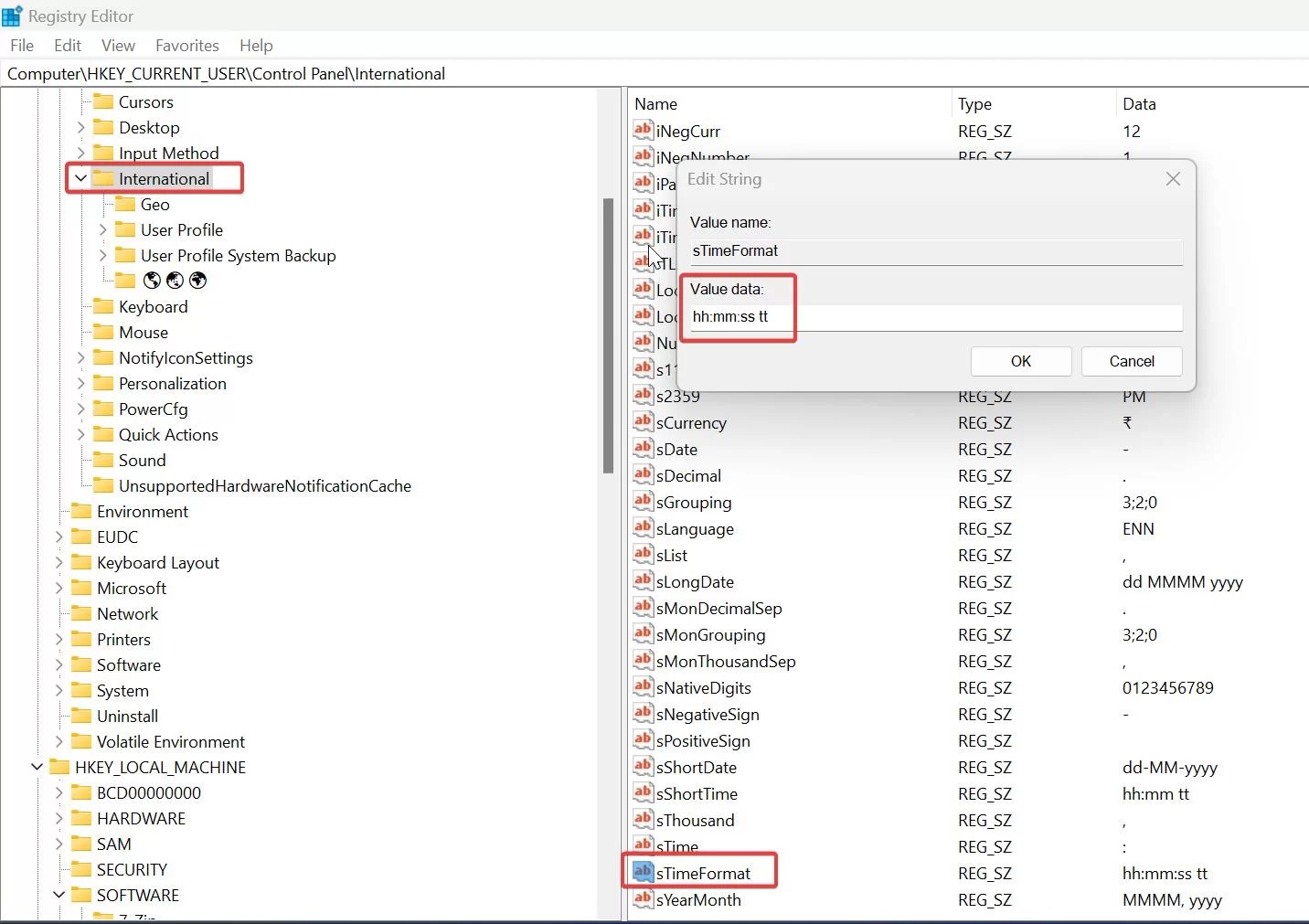Collapse the HKEY_LOCAL_MACHINE node
1309x924 pixels.
click(36, 768)
